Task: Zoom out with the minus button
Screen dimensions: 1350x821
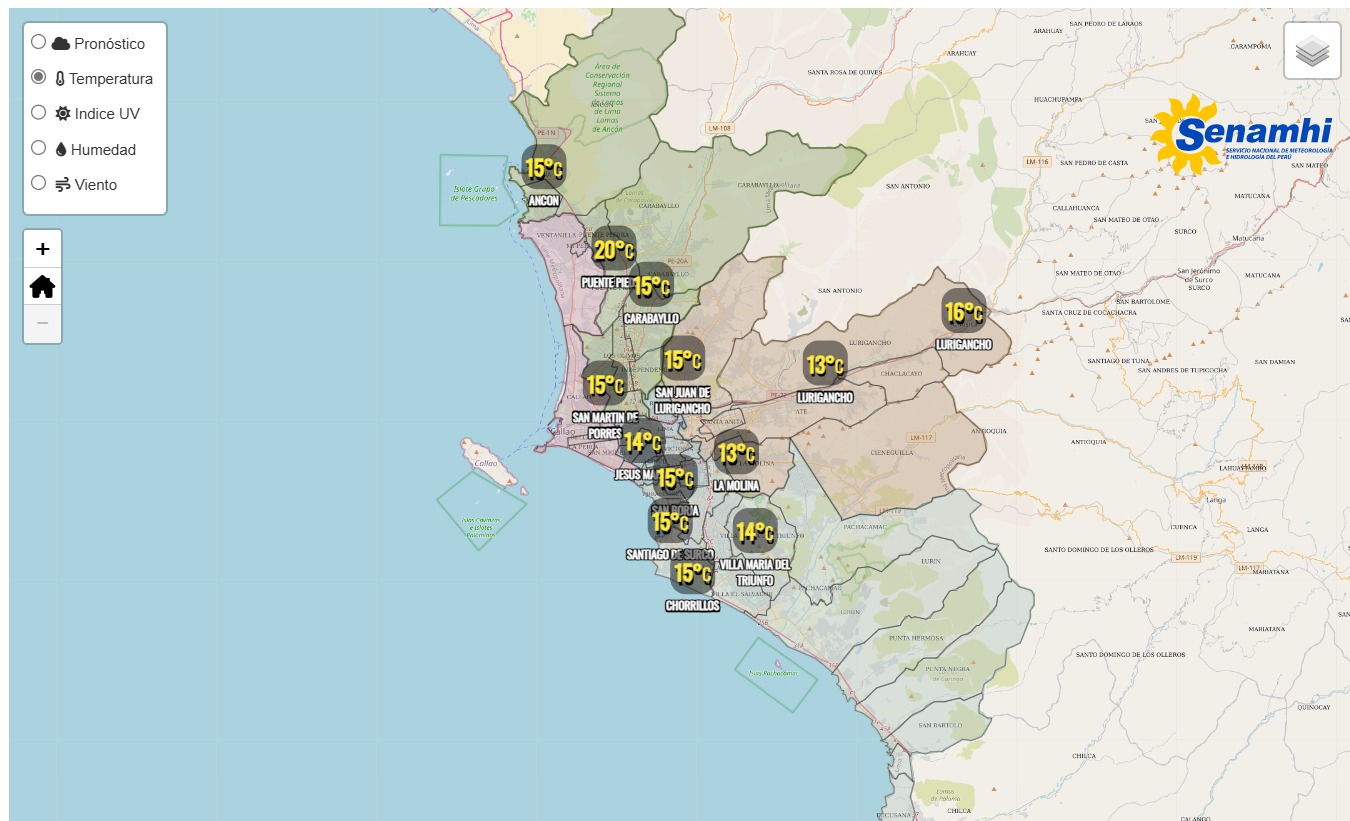Action: tap(42, 324)
